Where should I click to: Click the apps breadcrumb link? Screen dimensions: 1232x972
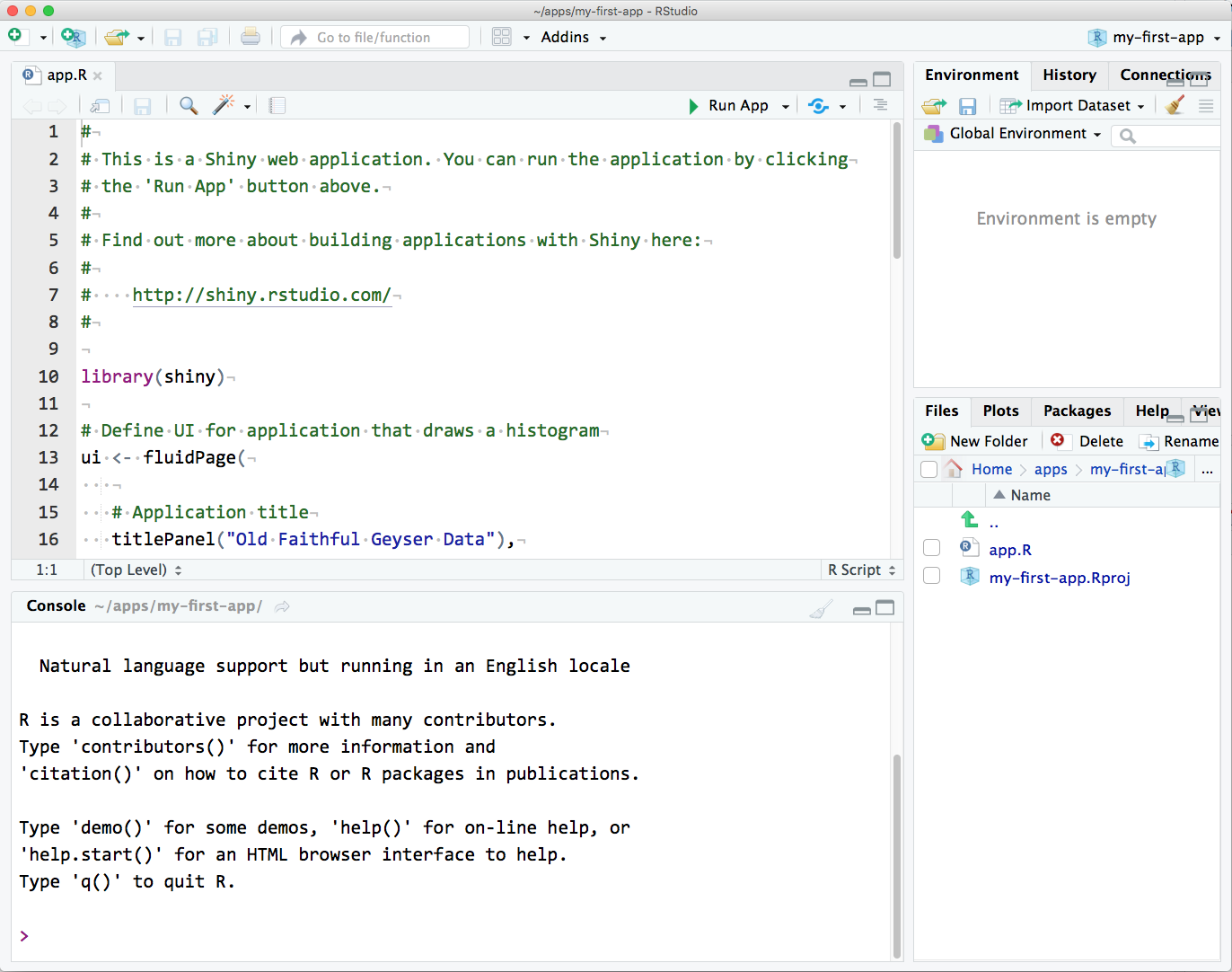[x=1051, y=469]
